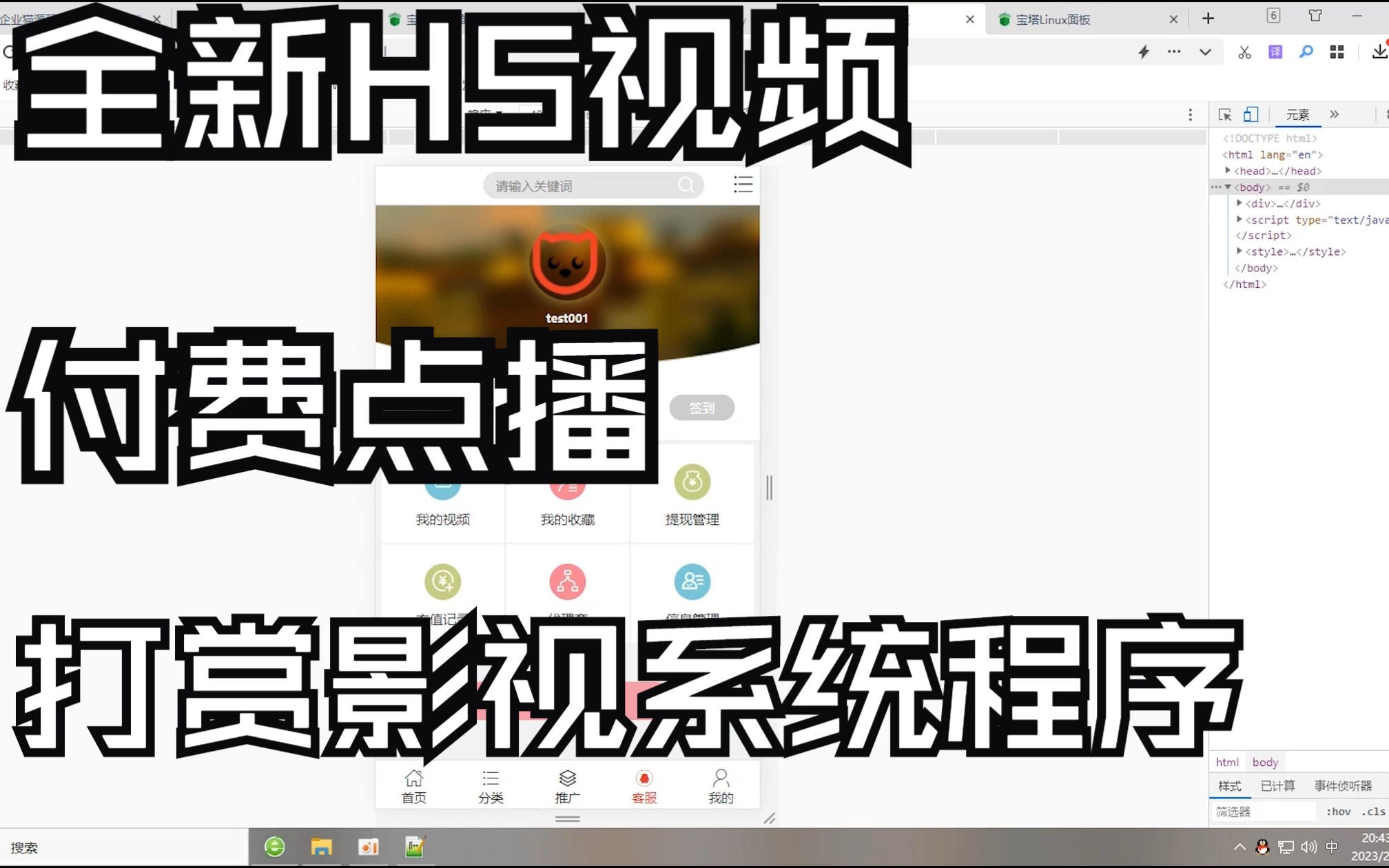Click the device viewport bottom resize handle
Screen dimensions: 1389x868
567,819
